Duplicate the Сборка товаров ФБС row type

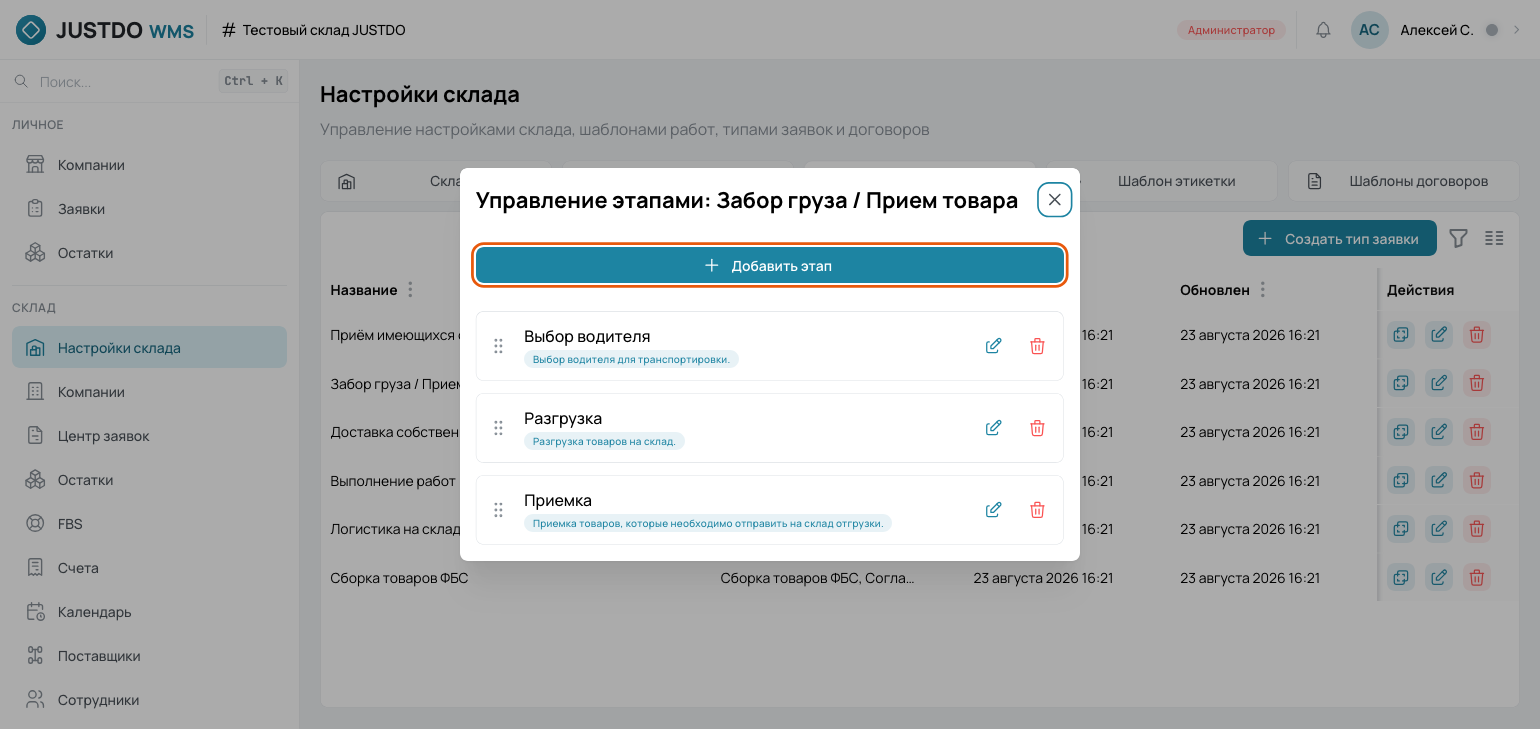click(x=1401, y=577)
